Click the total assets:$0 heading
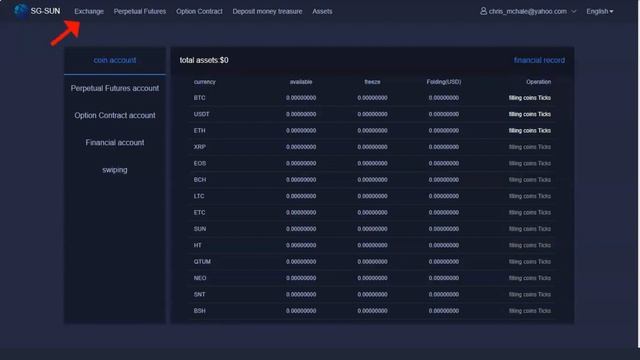640x360 pixels. point(204,60)
